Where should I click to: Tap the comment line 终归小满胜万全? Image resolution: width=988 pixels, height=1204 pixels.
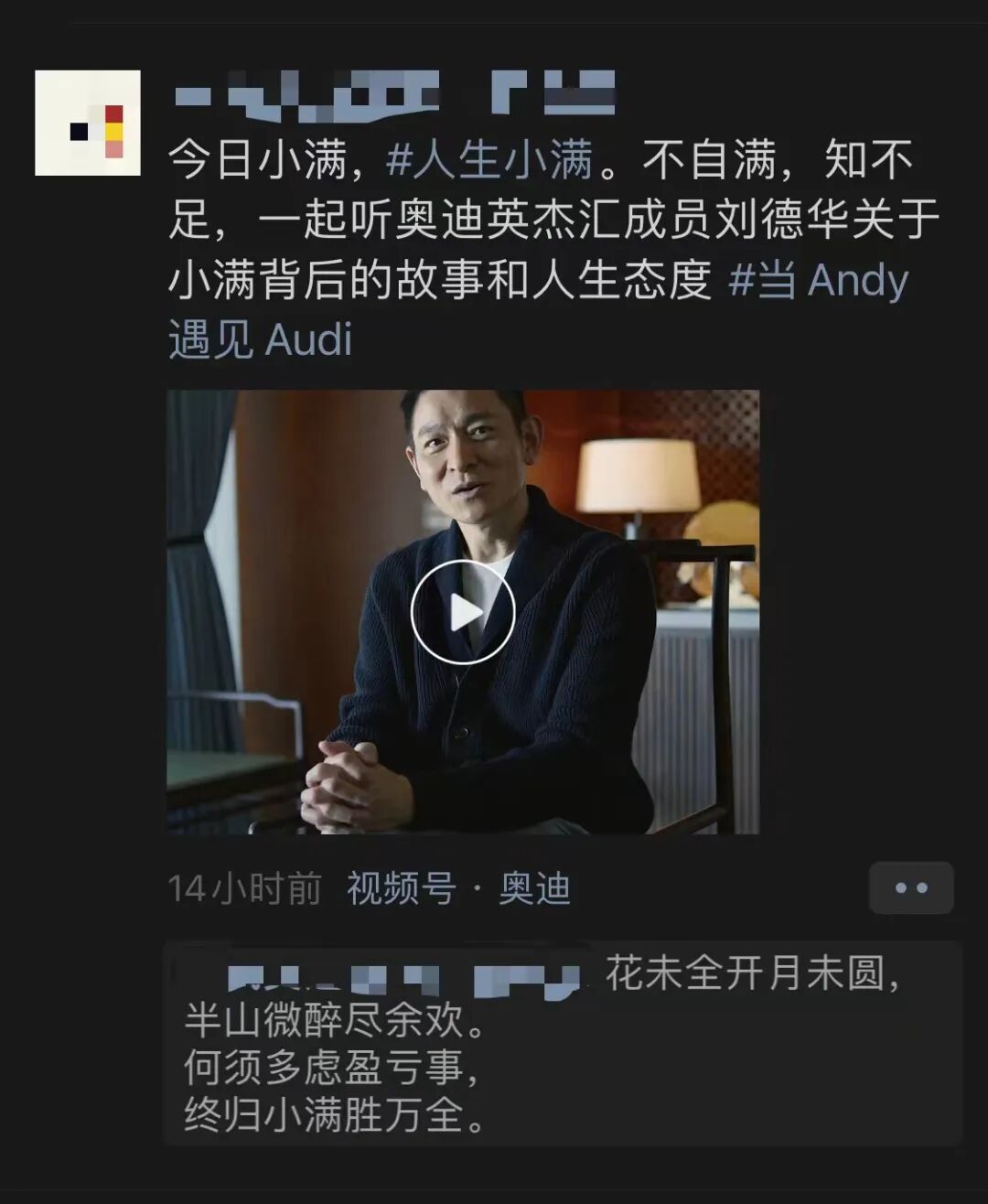coord(335,1114)
